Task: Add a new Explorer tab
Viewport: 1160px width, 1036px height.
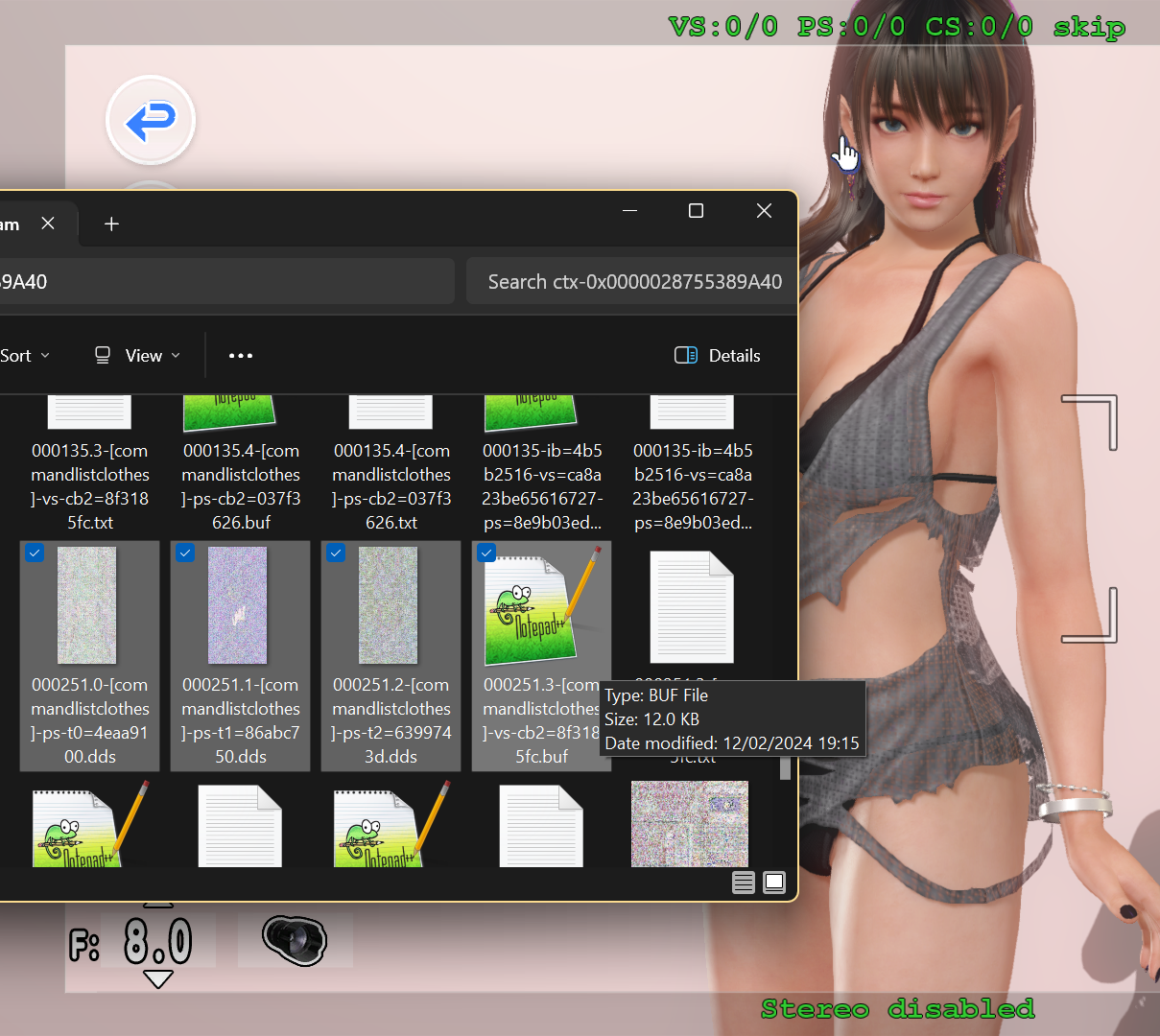Action: [111, 224]
